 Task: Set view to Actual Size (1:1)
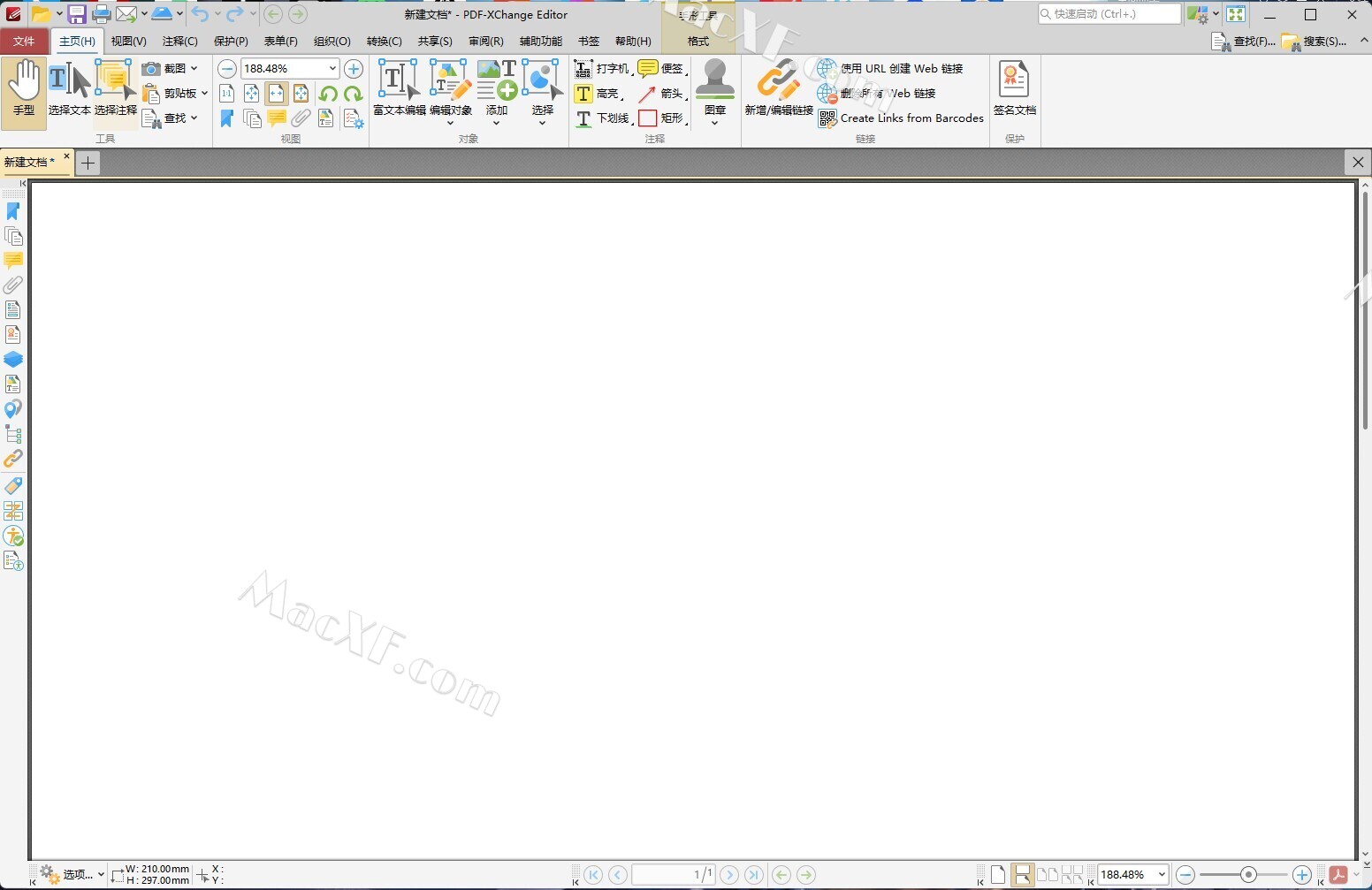coord(227,94)
